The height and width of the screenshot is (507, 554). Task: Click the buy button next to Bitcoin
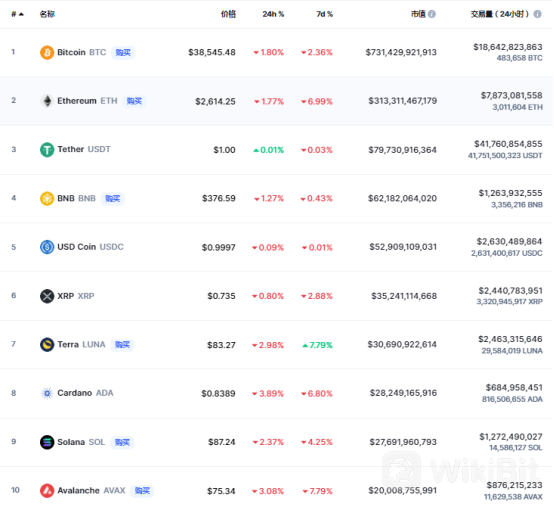coord(123,52)
